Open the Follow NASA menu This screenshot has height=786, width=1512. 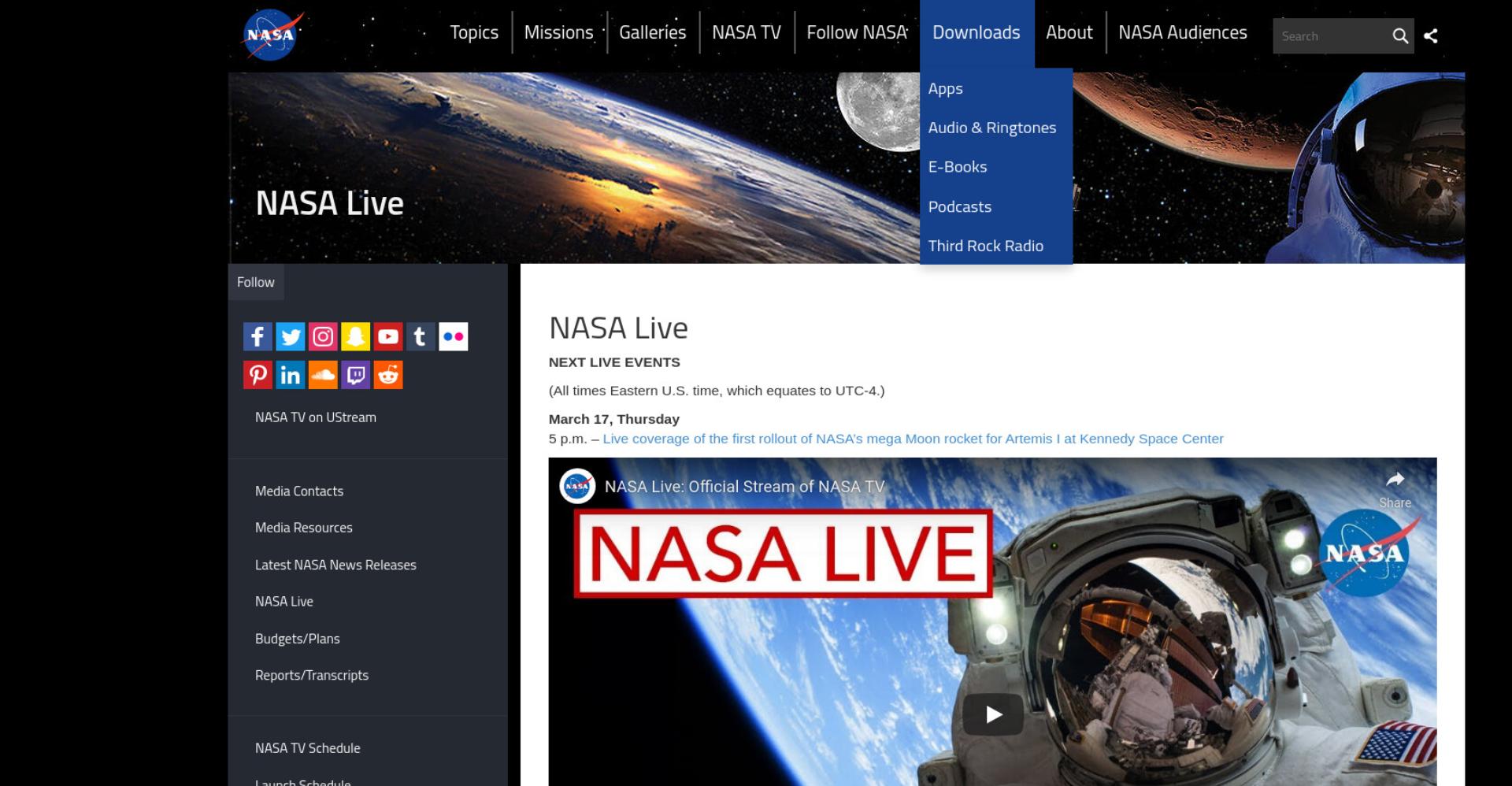857,32
